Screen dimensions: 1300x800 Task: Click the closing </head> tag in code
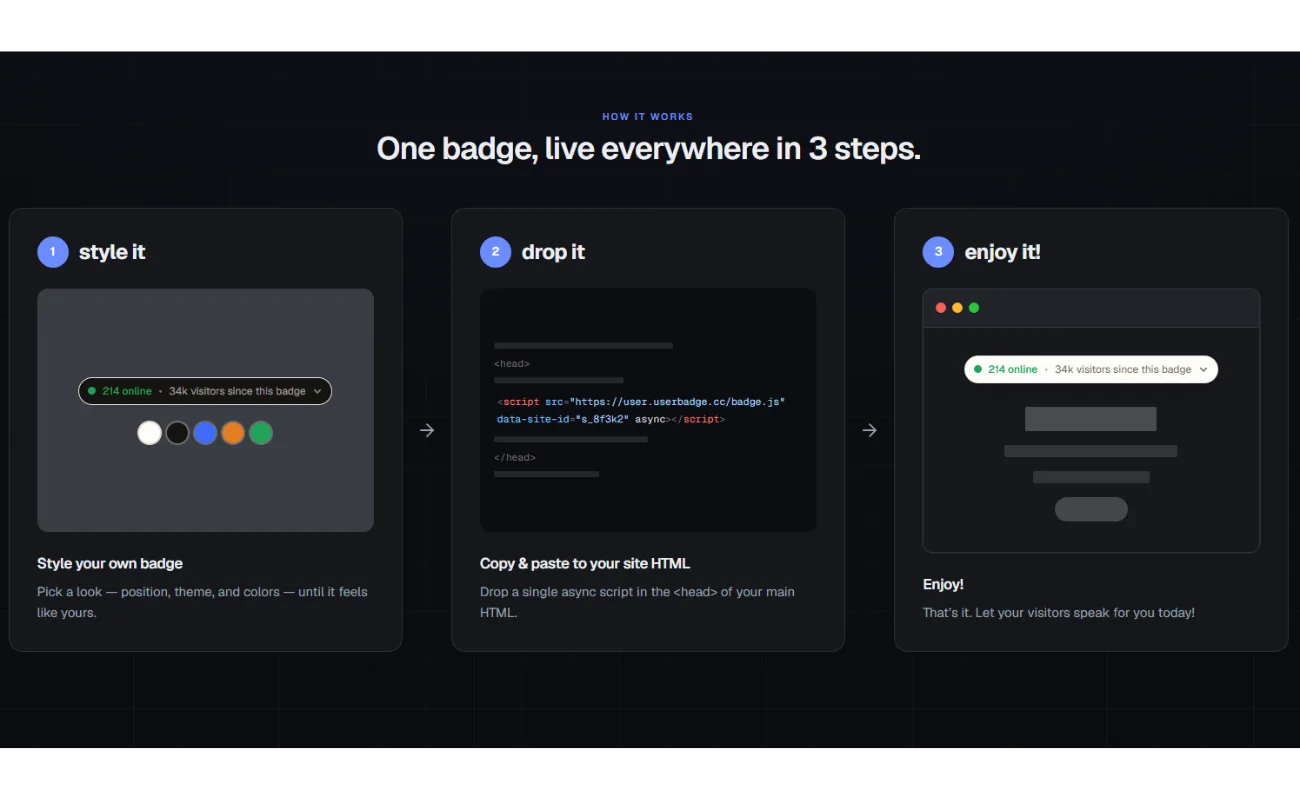(515, 457)
